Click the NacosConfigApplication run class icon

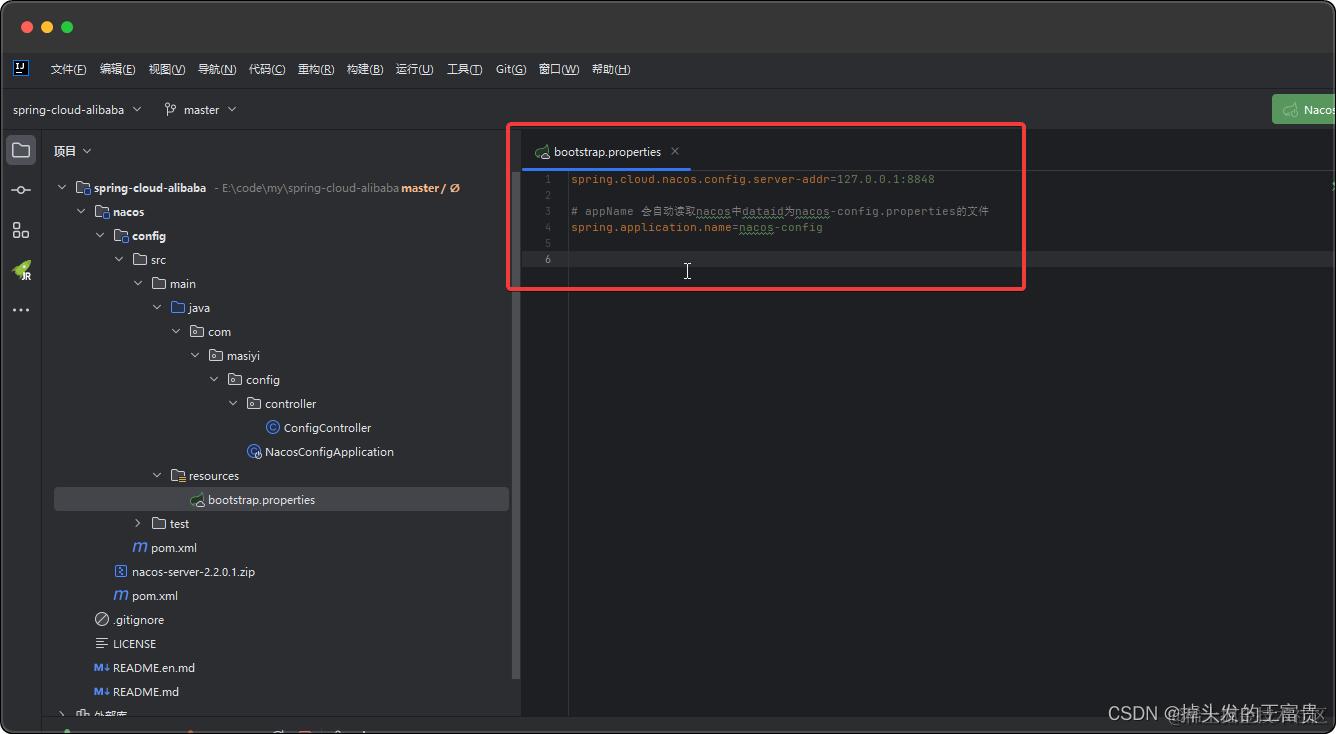pyautogui.click(x=254, y=452)
